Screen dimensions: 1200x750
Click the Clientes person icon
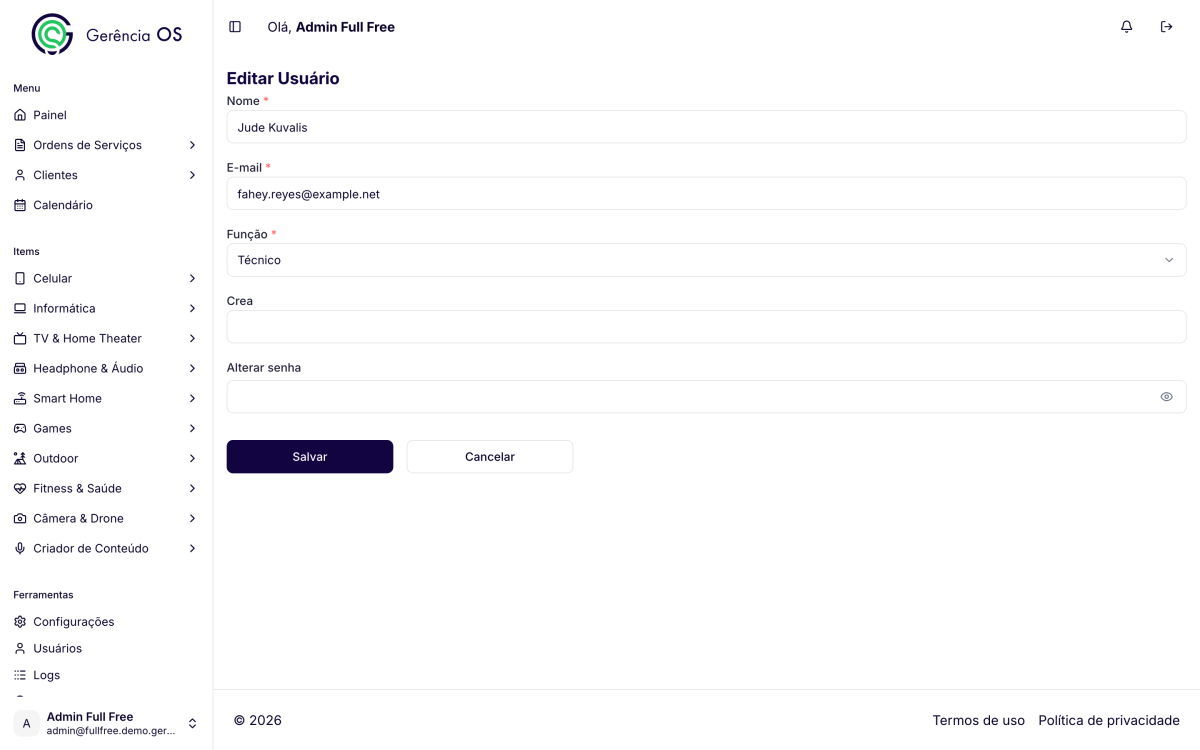click(20, 175)
